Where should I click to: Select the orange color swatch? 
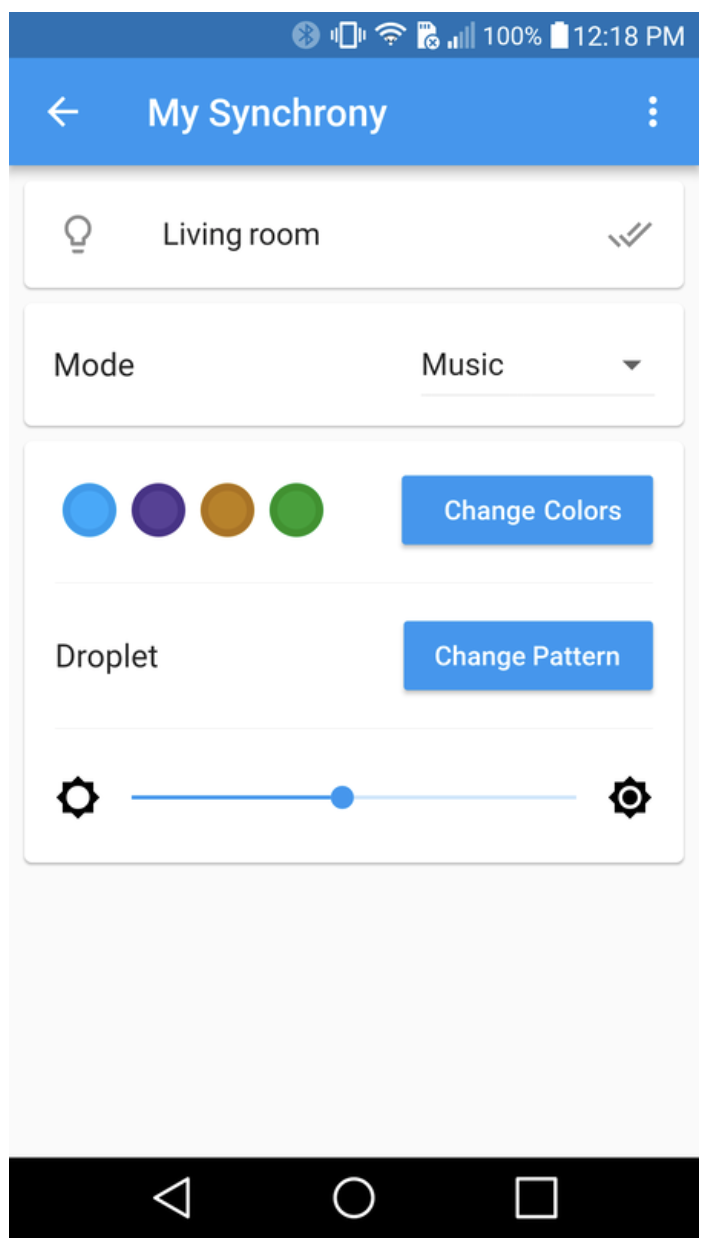tap(227, 510)
